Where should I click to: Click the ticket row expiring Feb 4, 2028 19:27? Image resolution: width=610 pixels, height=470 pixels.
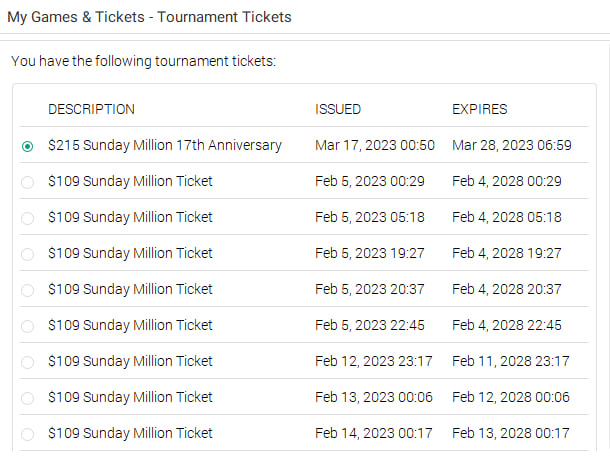point(304,253)
